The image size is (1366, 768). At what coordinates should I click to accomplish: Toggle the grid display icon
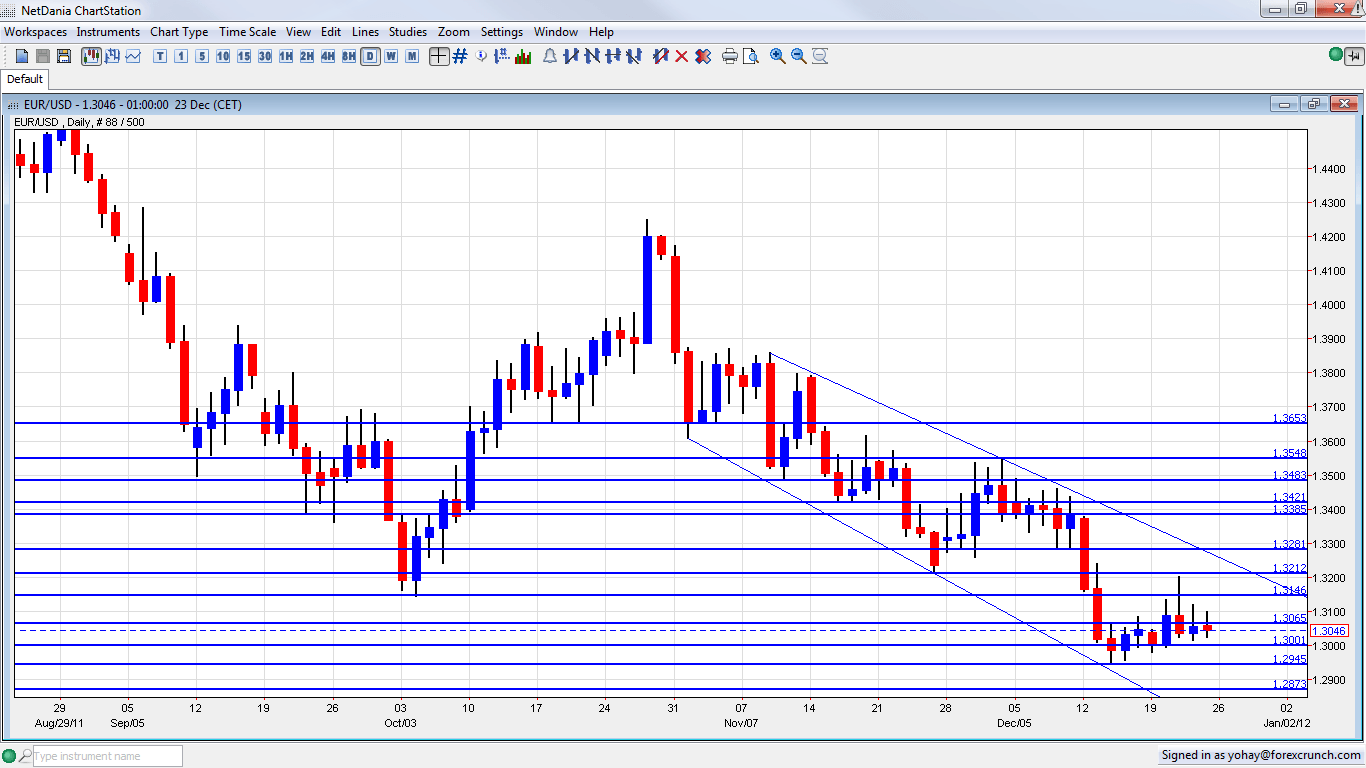click(458, 57)
